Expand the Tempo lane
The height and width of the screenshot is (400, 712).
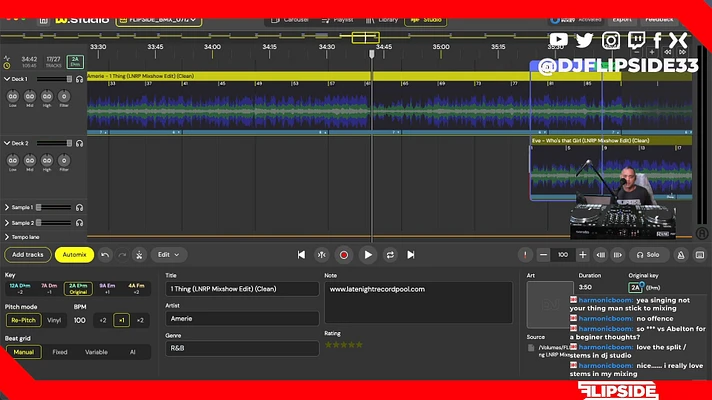coord(7,237)
